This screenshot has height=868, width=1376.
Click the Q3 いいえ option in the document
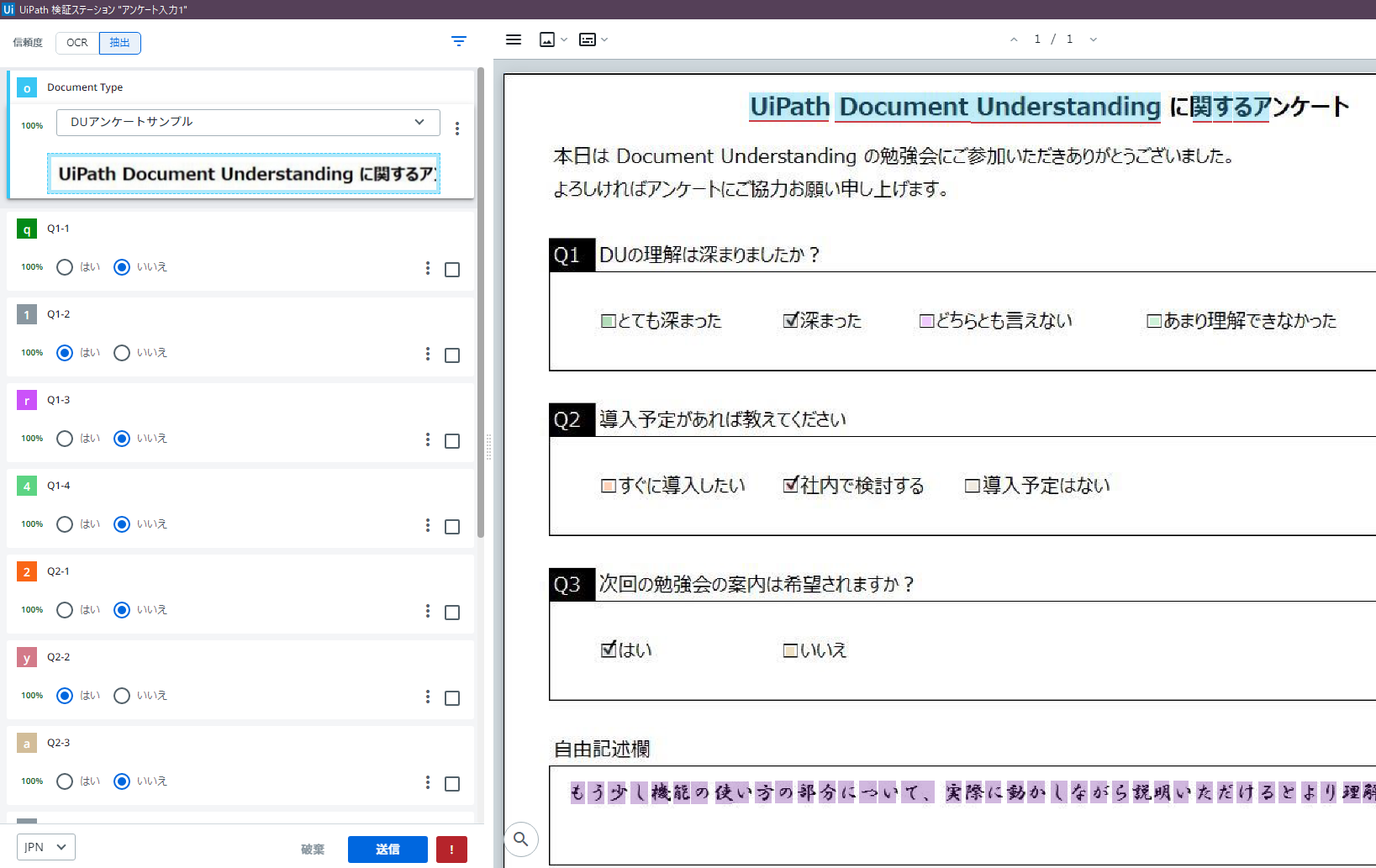coord(815,650)
